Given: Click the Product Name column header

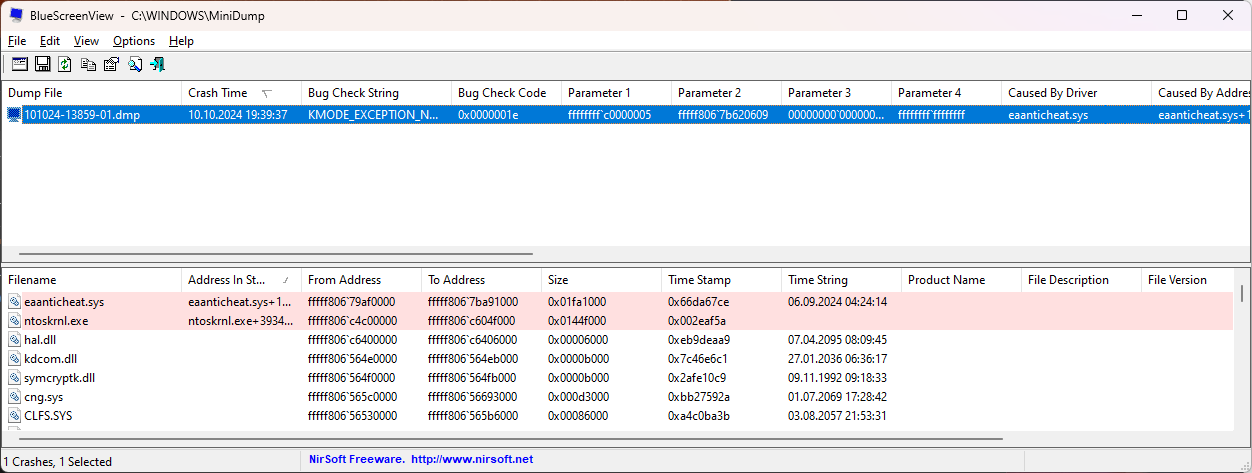Looking at the screenshot, I should pos(962,280).
